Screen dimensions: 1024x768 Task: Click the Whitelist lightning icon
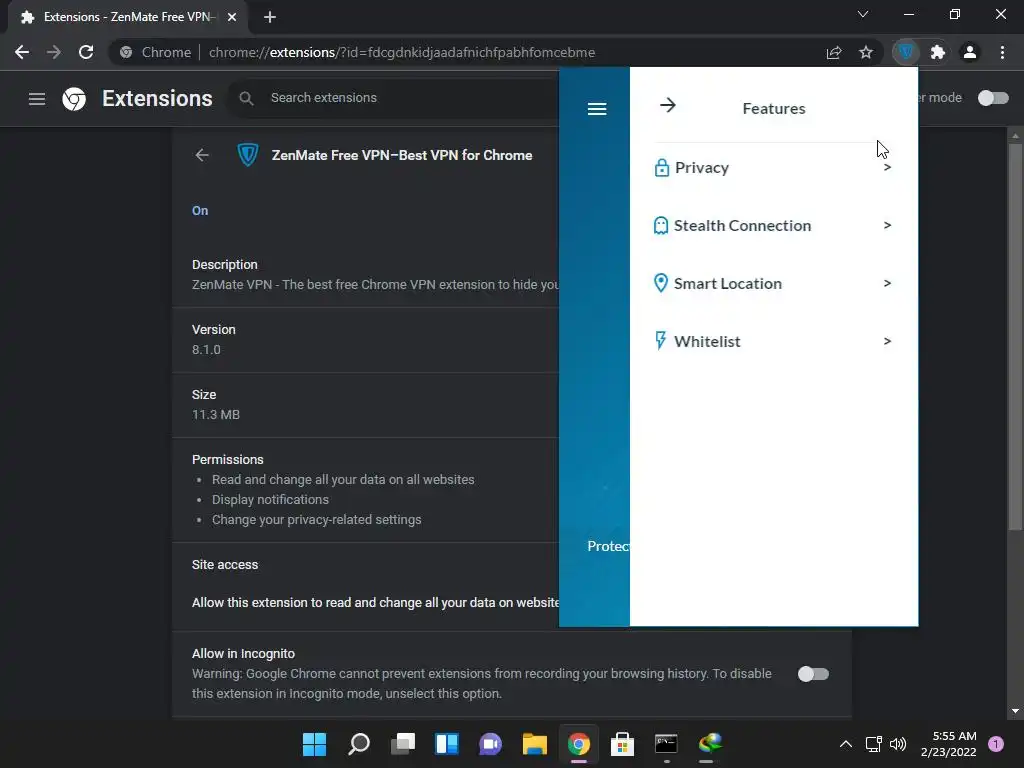[x=660, y=341]
